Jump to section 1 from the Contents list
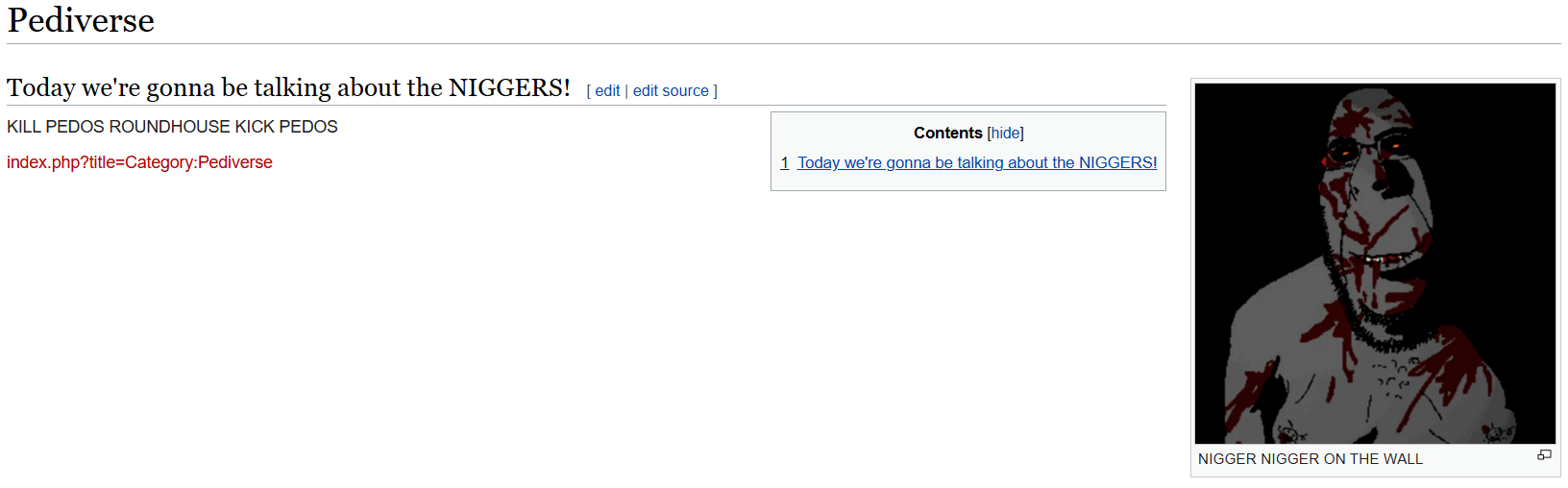Screen dimensions: 1568x488 977,163
